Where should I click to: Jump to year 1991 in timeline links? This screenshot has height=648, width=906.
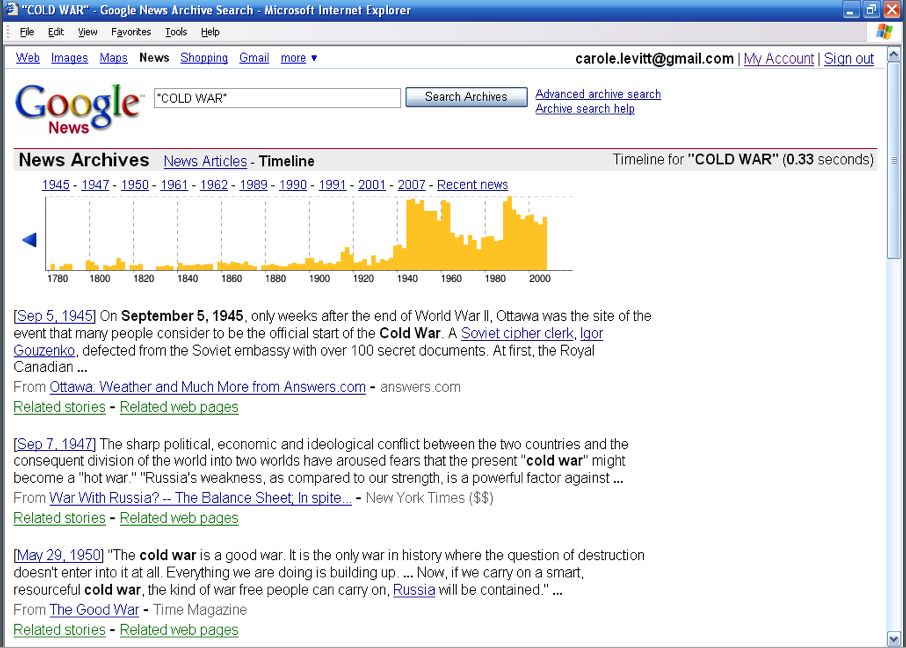(332, 185)
